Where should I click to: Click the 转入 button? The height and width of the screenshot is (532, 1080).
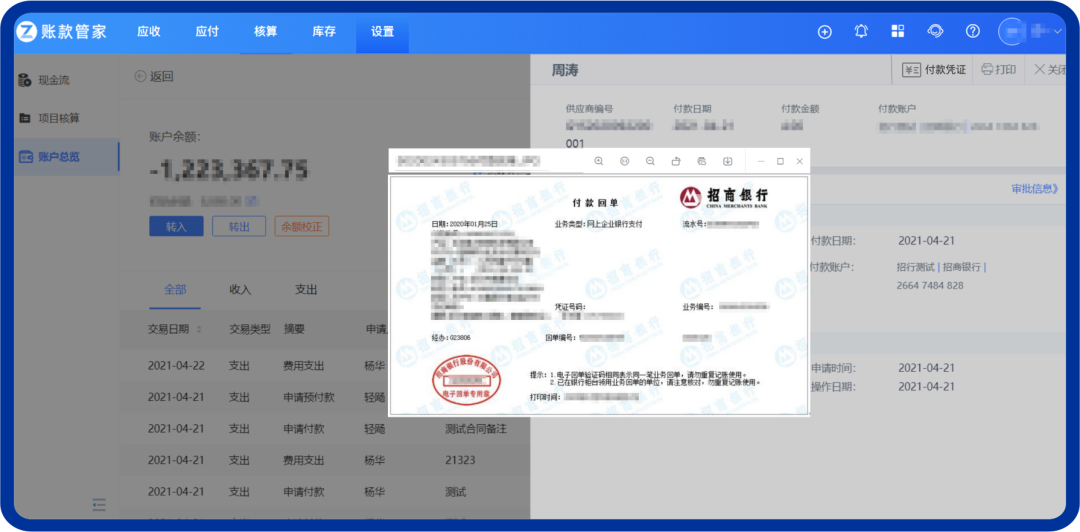click(x=176, y=226)
